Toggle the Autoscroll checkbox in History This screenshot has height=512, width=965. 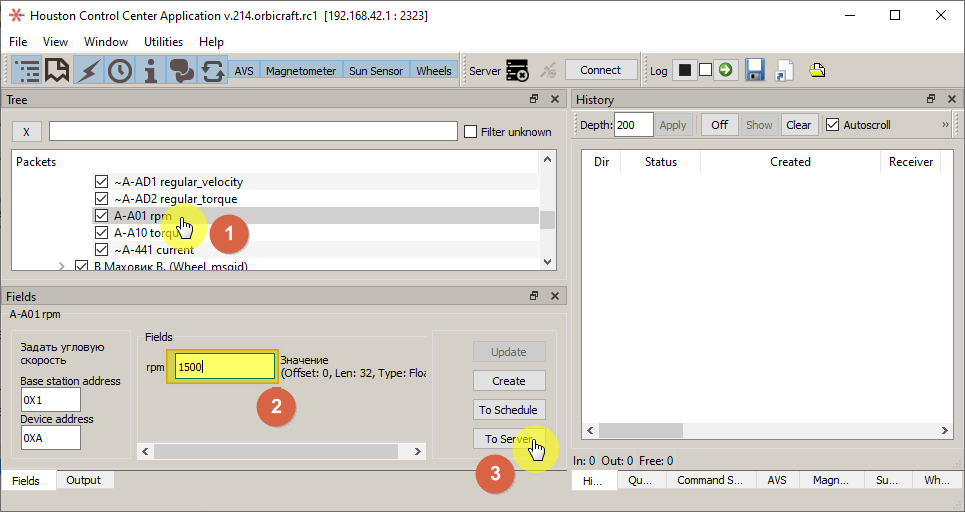tap(832, 125)
